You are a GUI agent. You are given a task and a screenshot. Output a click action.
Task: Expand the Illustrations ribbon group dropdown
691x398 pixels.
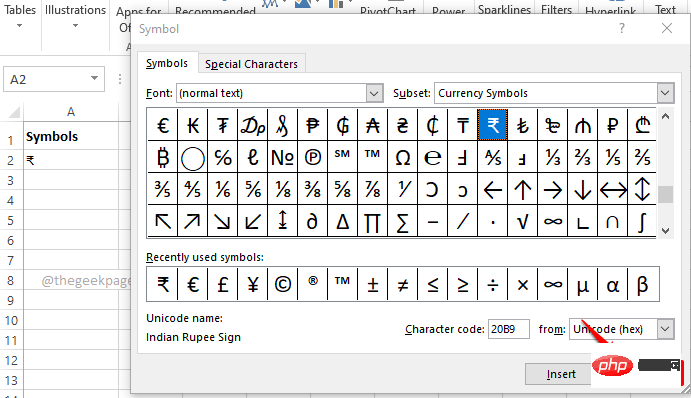tap(75, 26)
